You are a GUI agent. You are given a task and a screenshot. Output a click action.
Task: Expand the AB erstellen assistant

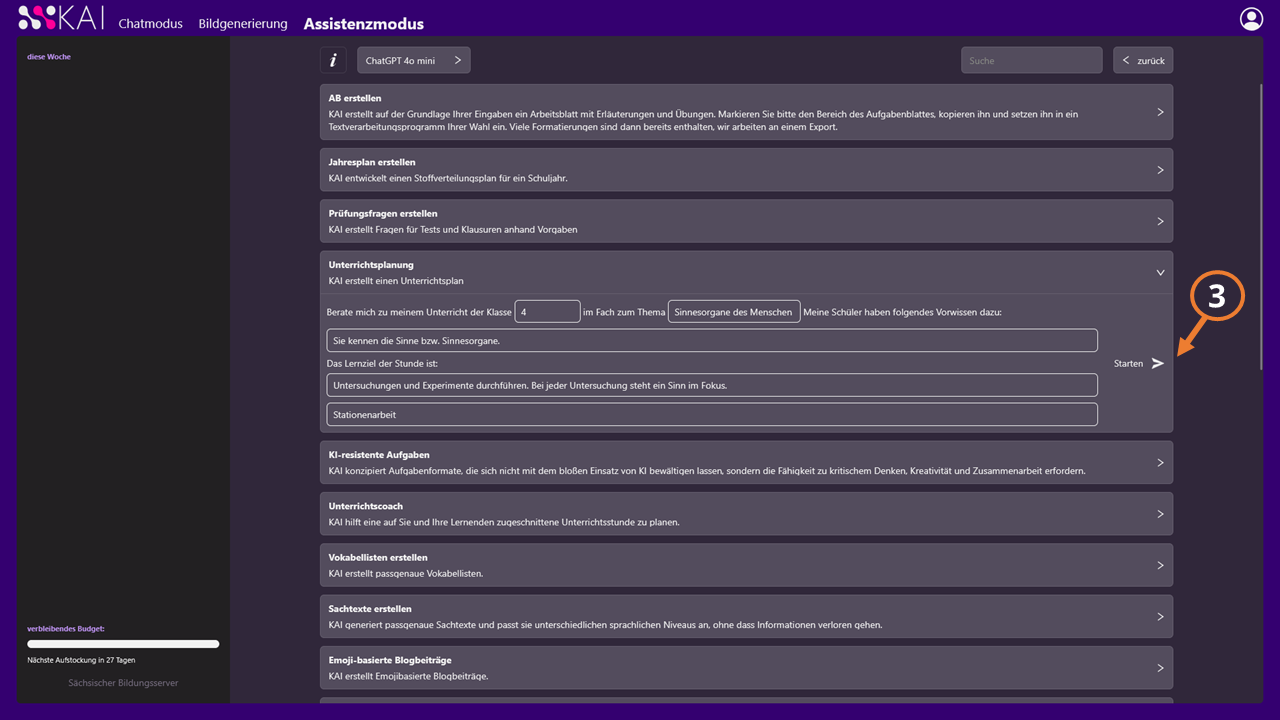point(746,112)
